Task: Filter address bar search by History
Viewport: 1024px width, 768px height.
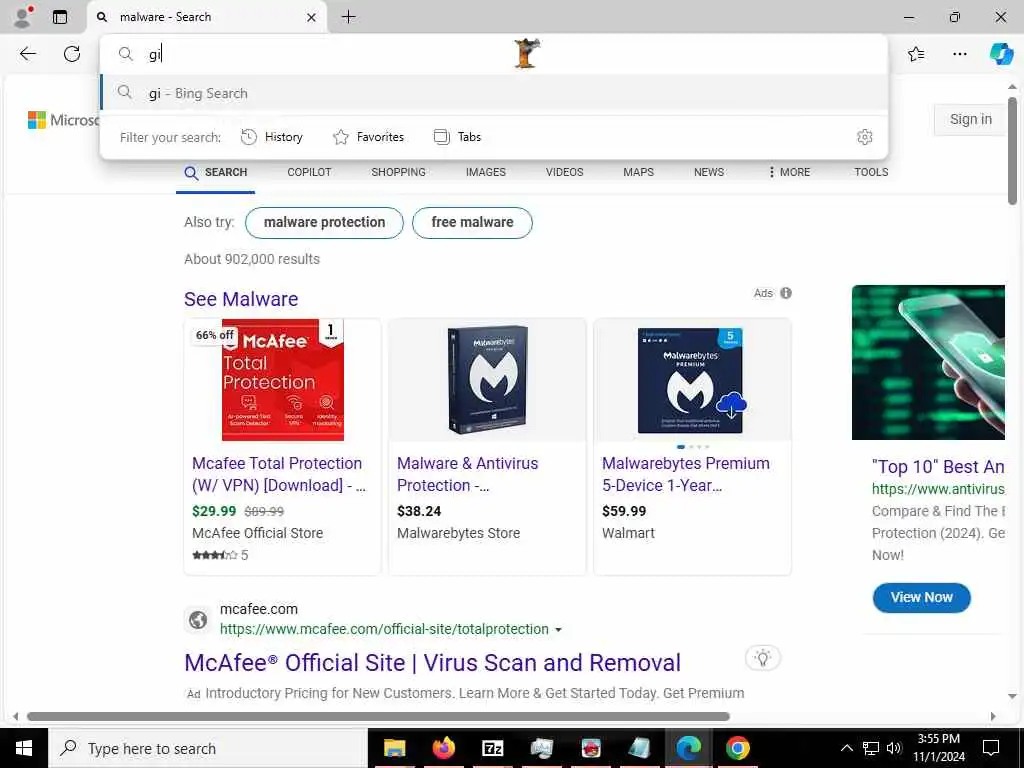Action: click(x=272, y=137)
